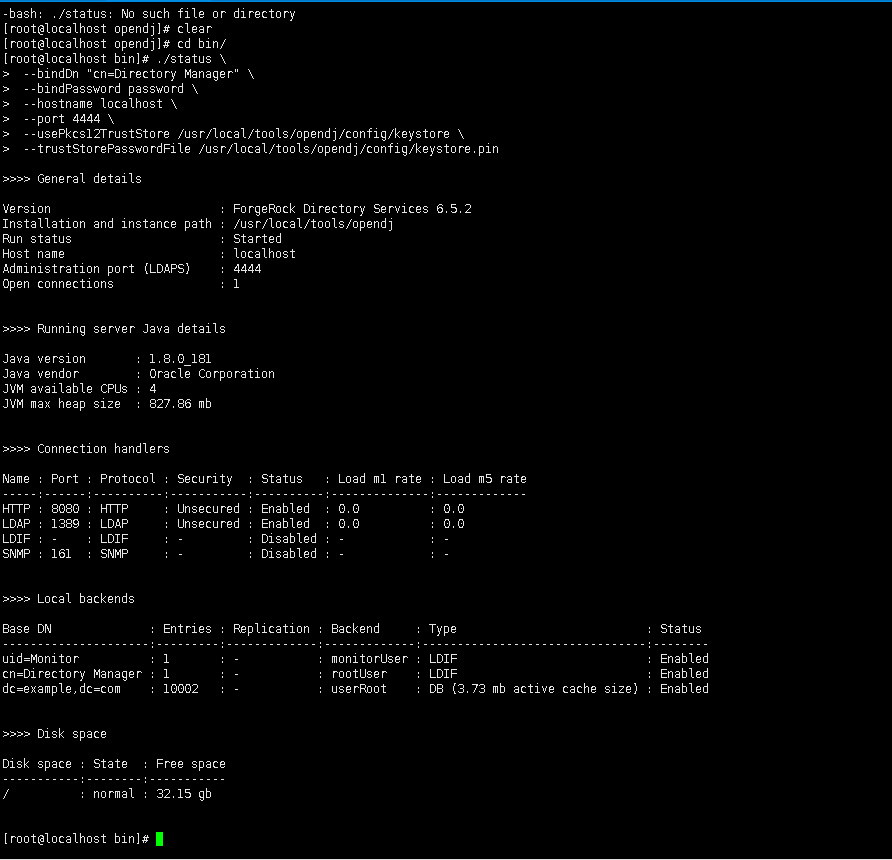Click the 'Load m1 rate' column header

click(379, 479)
